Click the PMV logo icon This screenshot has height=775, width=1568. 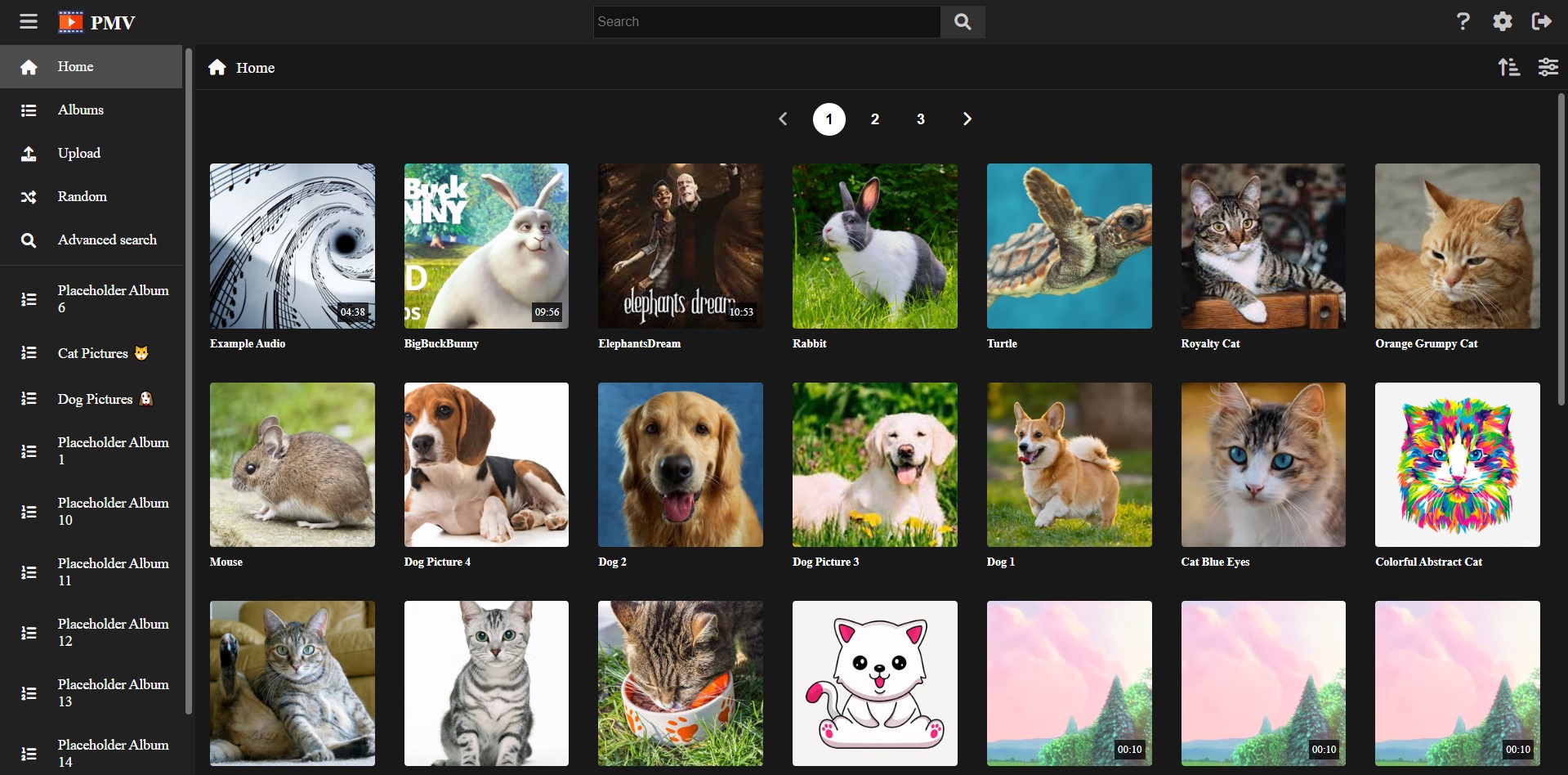[71, 22]
